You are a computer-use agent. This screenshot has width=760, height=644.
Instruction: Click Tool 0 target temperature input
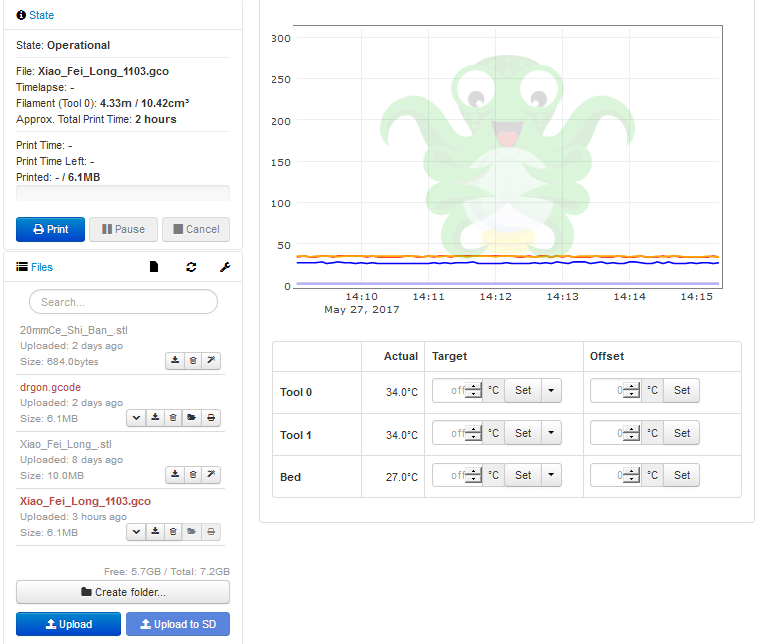pyautogui.click(x=457, y=391)
